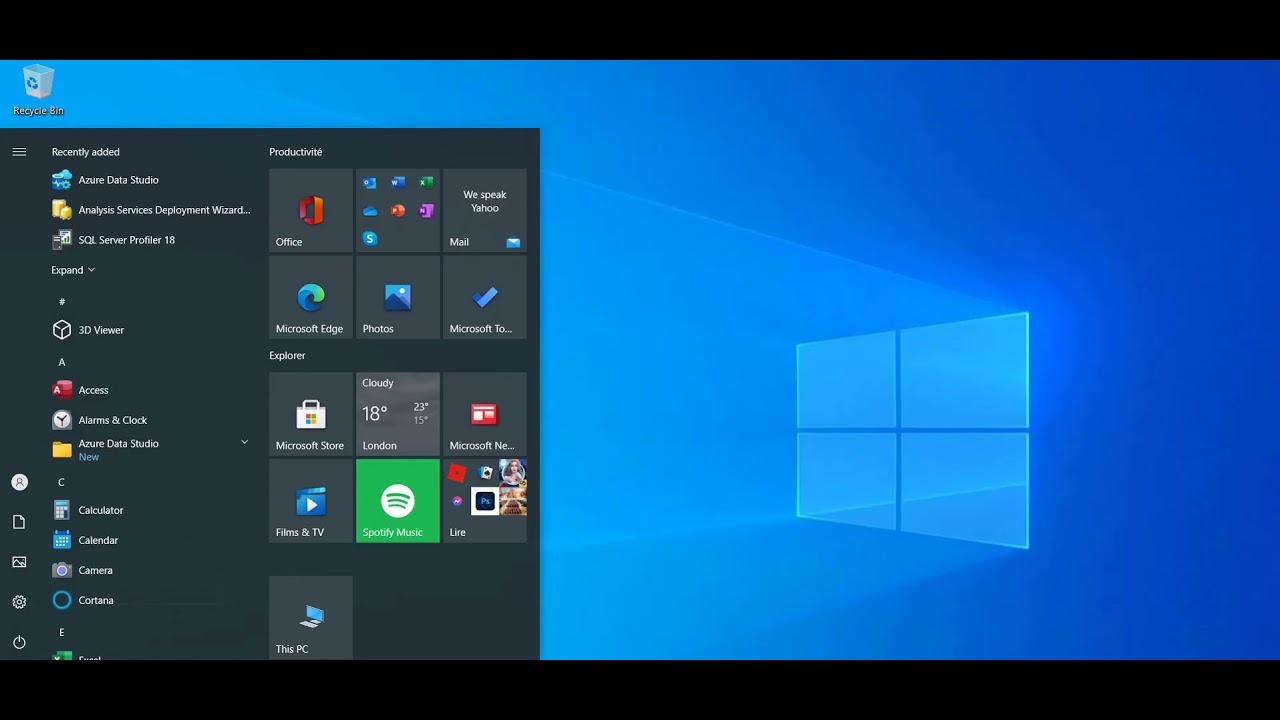The height and width of the screenshot is (720, 1280).
Task: Launch Access from the app list
Action: point(150,390)
